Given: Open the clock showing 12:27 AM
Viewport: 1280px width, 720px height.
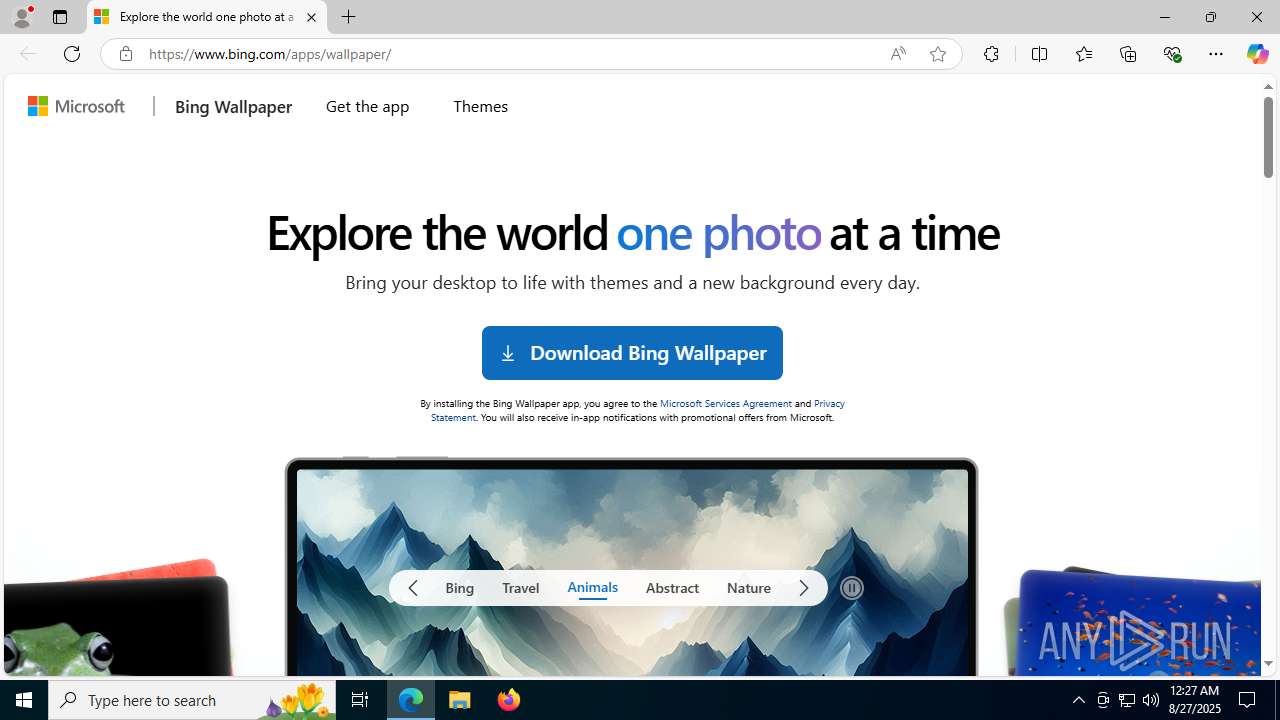Looking at the screenshot, I should tap(1195, 699).
